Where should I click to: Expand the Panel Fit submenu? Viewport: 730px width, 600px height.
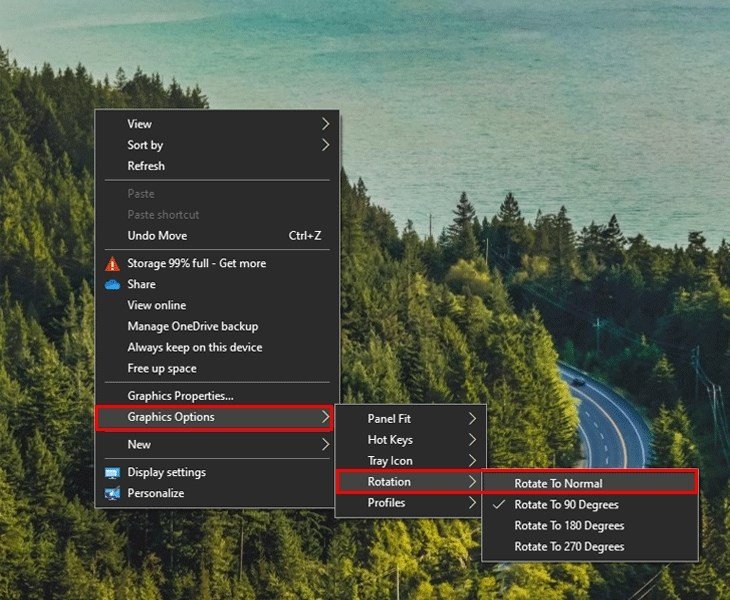[x=389, y=419]
